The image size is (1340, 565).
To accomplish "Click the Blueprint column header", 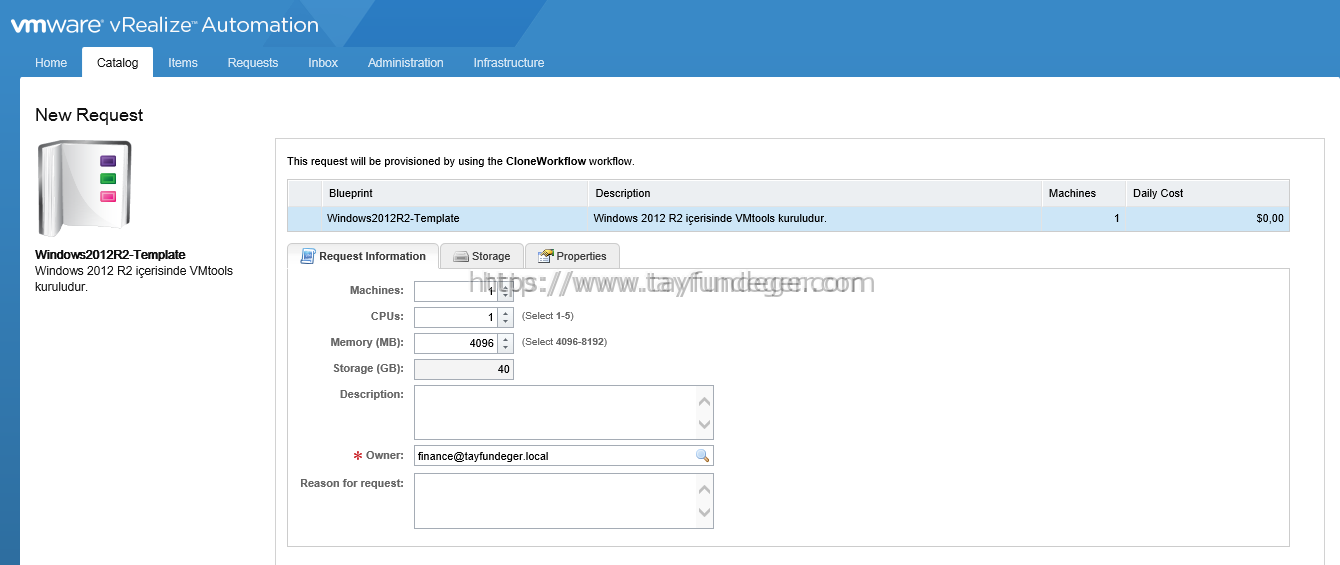I will click(454, 193).
